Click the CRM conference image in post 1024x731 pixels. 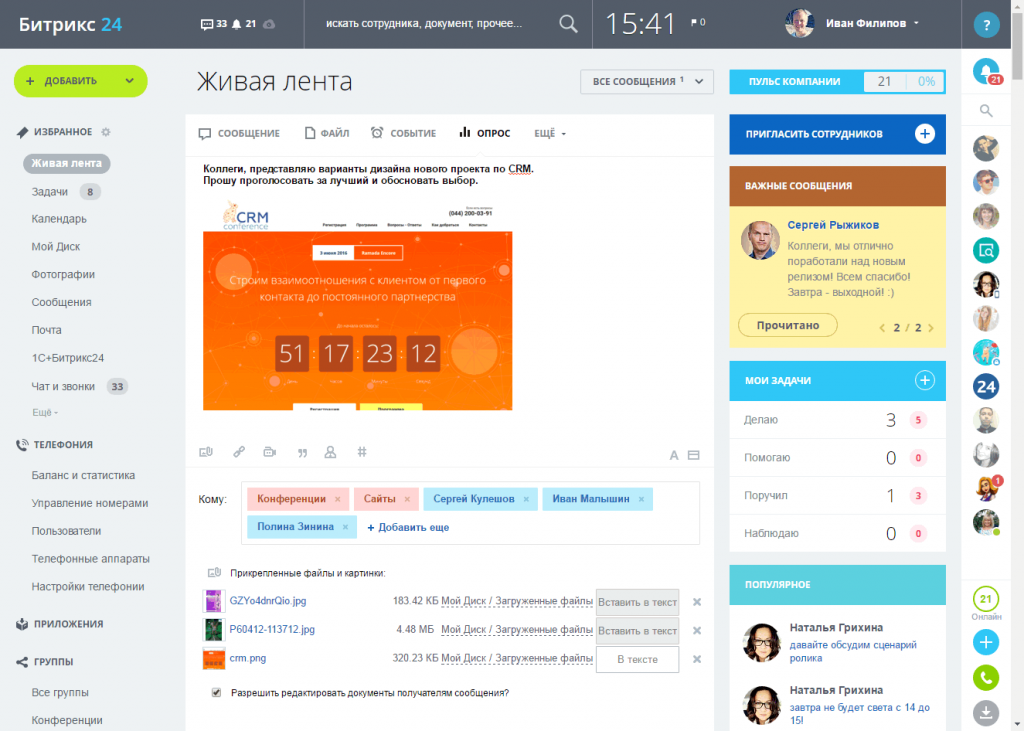point(357,306)
